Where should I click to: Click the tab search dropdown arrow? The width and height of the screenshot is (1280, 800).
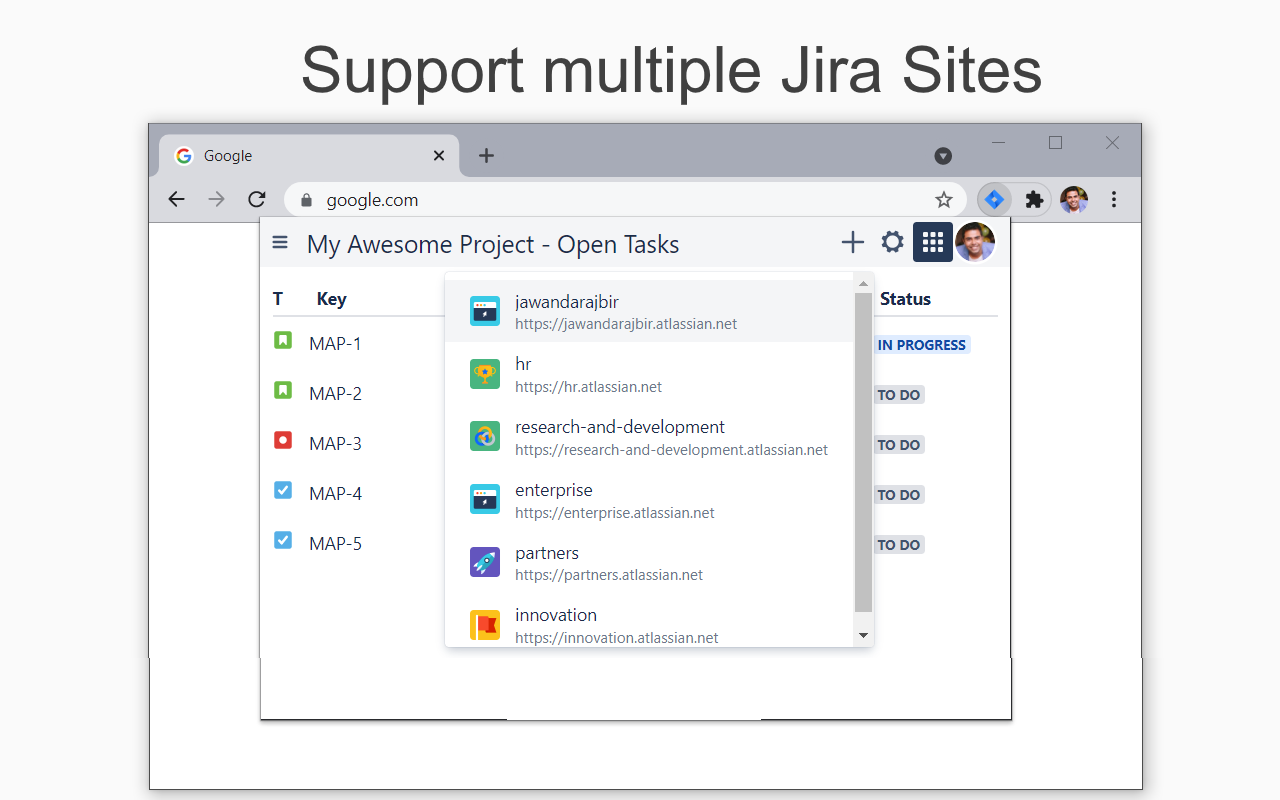coord(943,156)
